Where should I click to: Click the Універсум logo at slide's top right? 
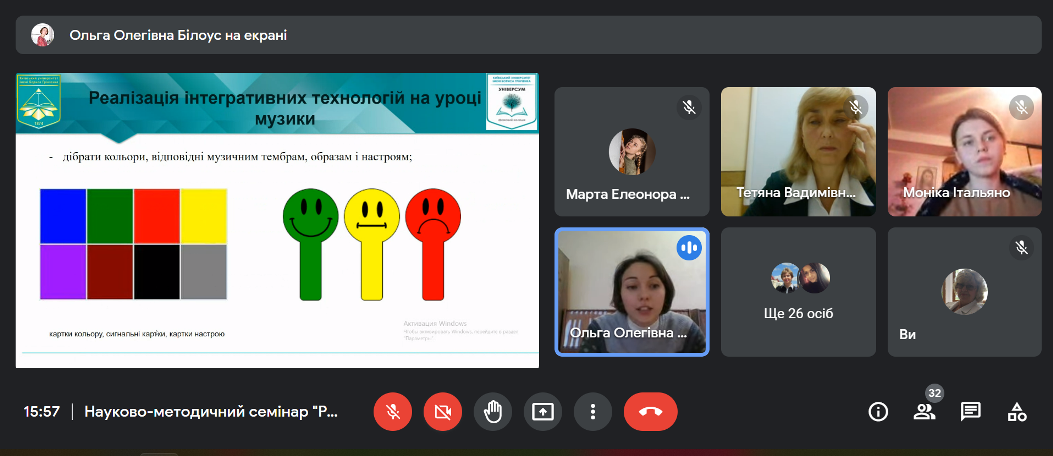[512, 102]
